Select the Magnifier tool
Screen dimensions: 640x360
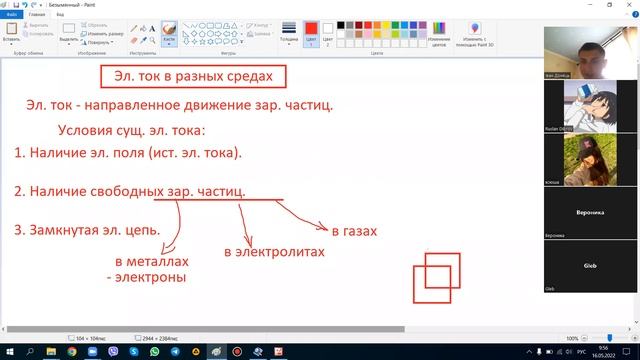coord(152,40)
